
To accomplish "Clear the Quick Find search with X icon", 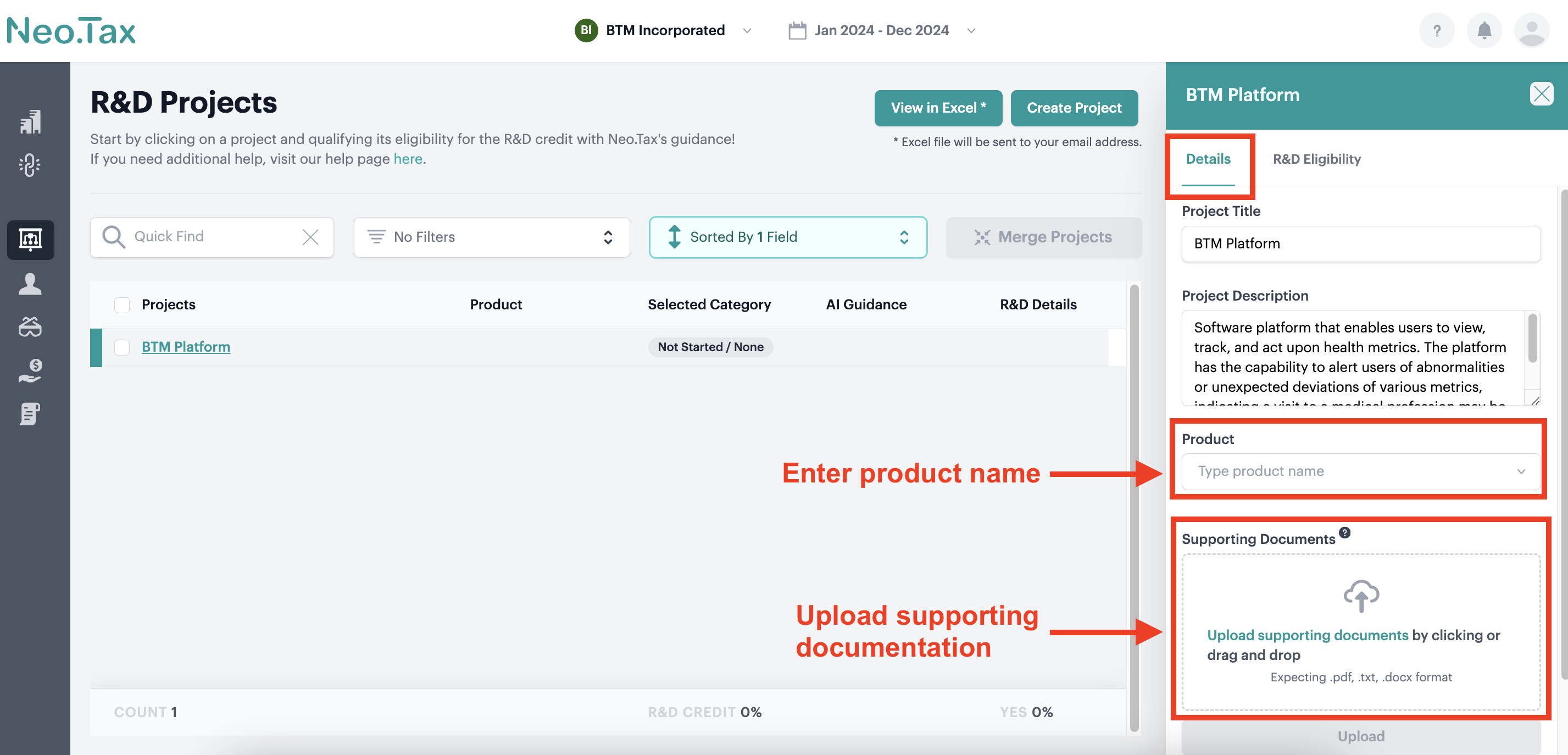I will (x=310, y=237).
